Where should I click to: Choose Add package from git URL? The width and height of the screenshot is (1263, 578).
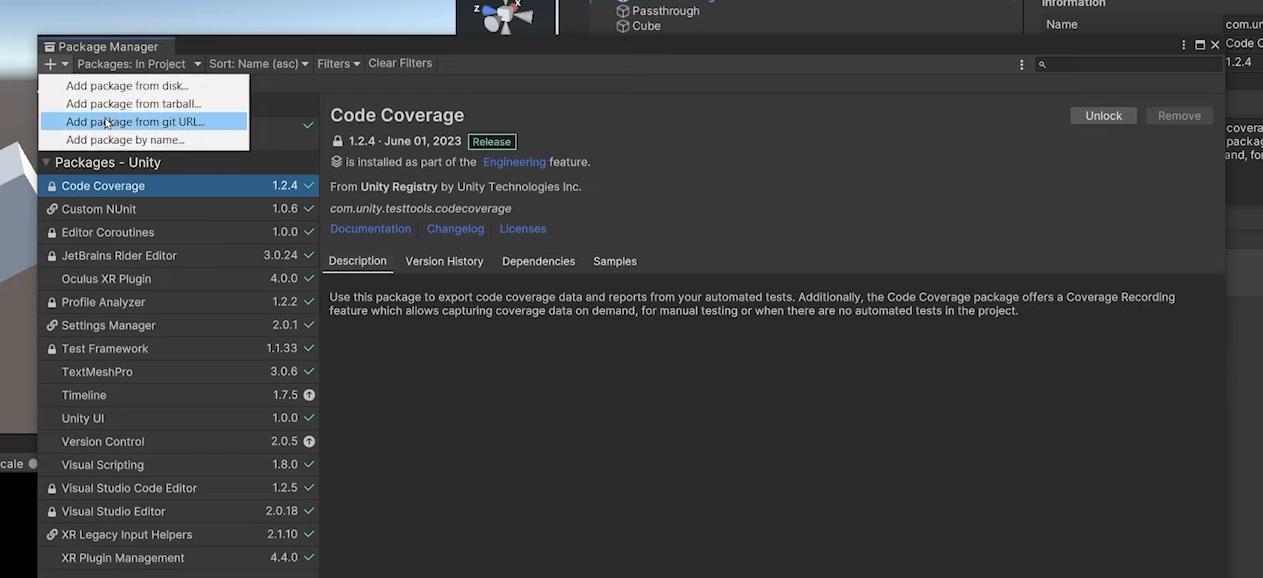(143, 122)
